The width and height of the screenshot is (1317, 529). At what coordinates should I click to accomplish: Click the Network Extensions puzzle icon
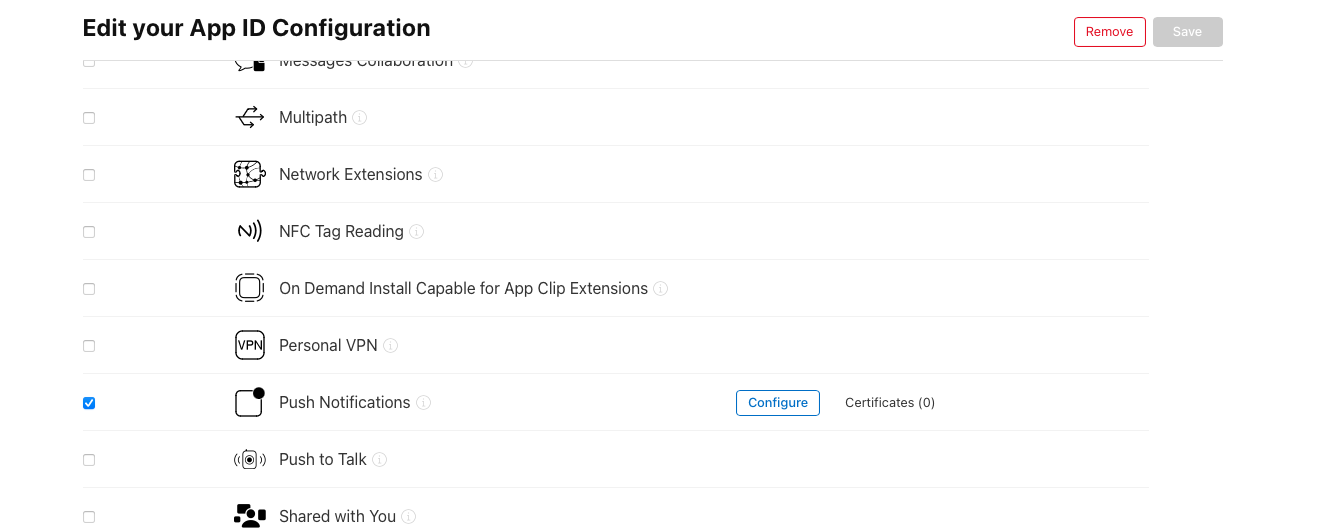(249, 175)
